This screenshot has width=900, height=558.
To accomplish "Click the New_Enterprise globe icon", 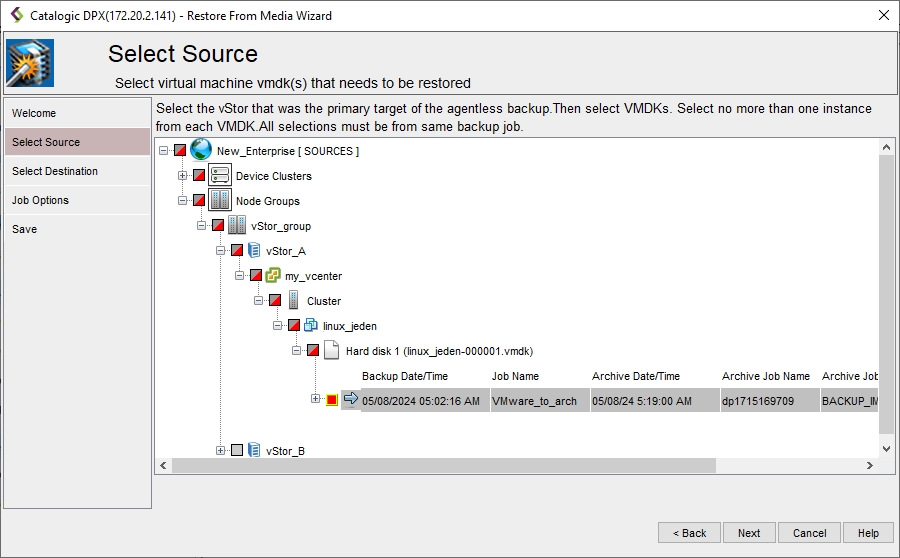I will [x=201, y=150].
